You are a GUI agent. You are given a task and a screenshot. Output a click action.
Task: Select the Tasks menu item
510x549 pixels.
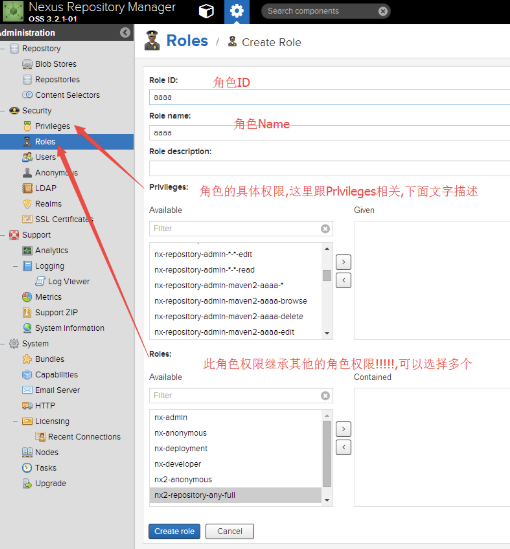tap(46, 468)
